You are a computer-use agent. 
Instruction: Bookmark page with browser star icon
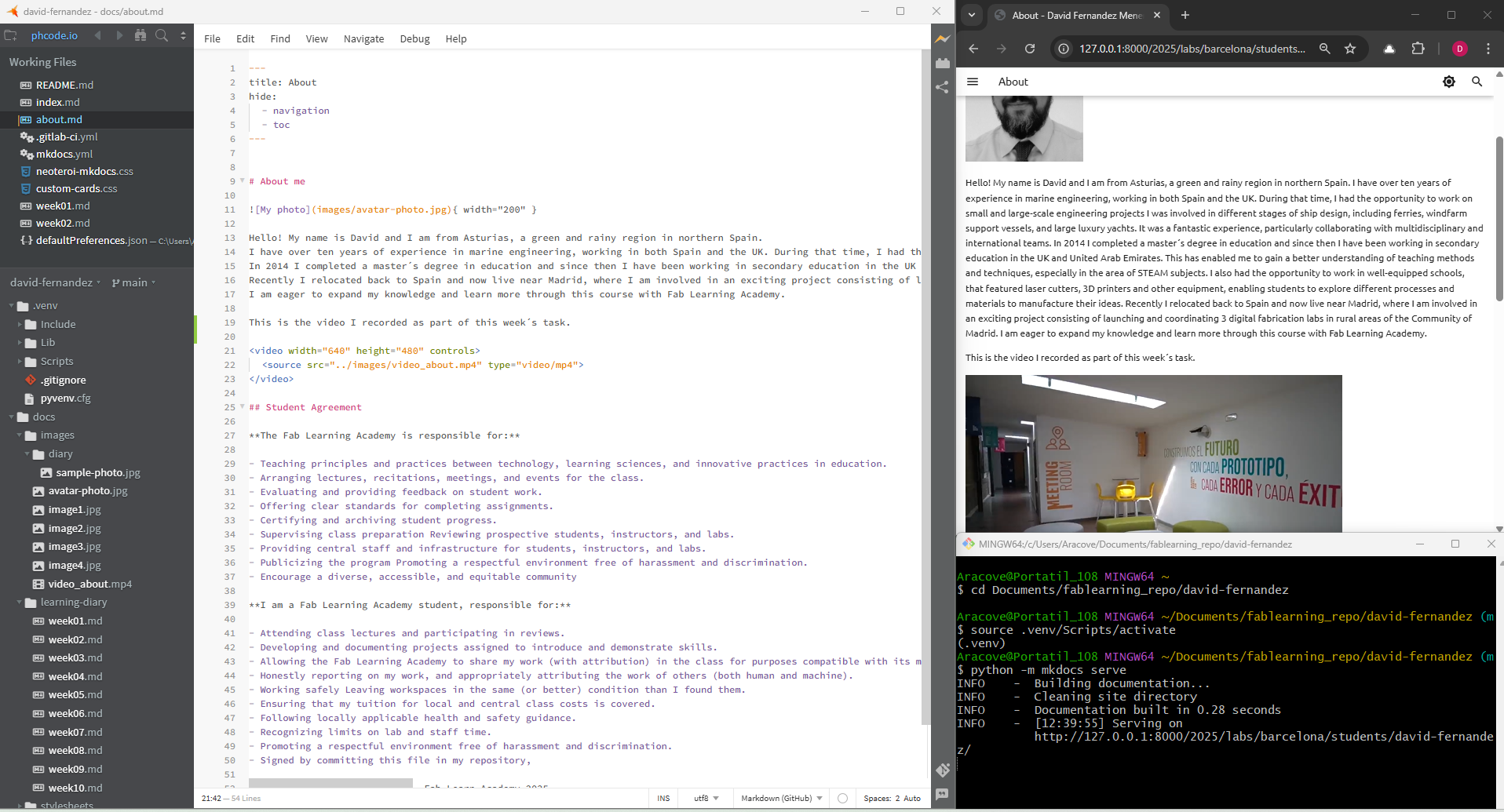click(x=1350, y=49)
